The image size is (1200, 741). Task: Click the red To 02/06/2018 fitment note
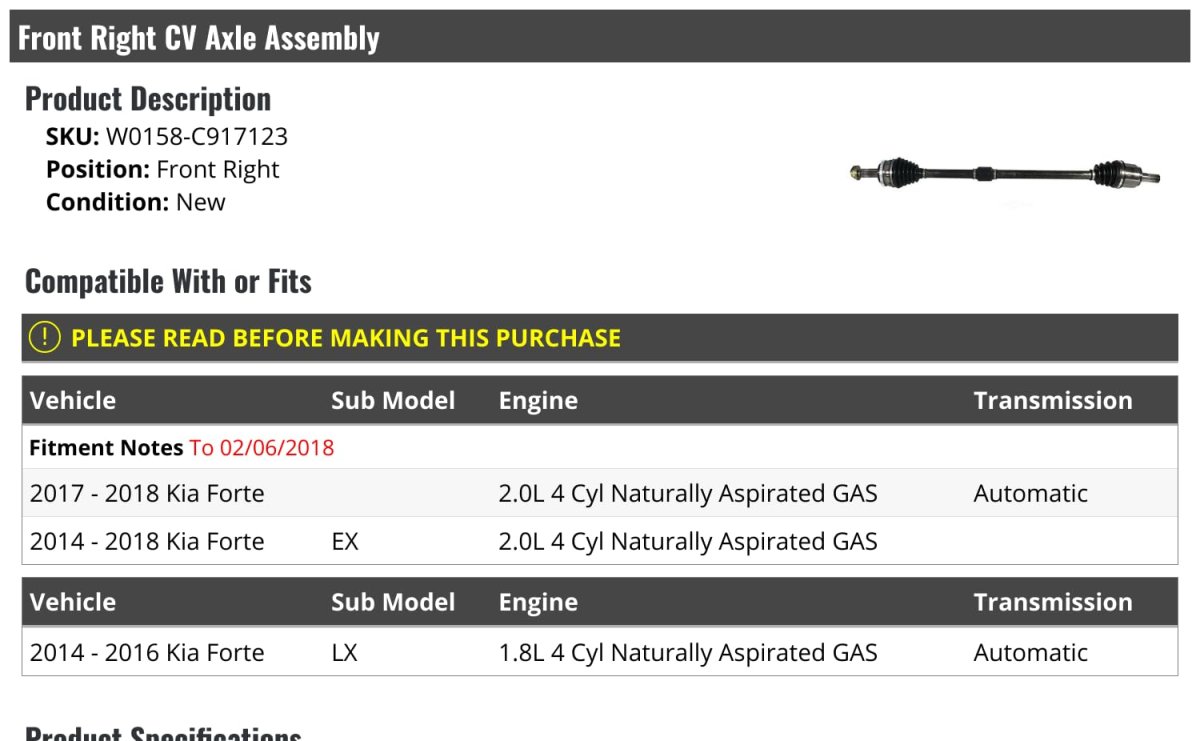[x=262, y=448]
